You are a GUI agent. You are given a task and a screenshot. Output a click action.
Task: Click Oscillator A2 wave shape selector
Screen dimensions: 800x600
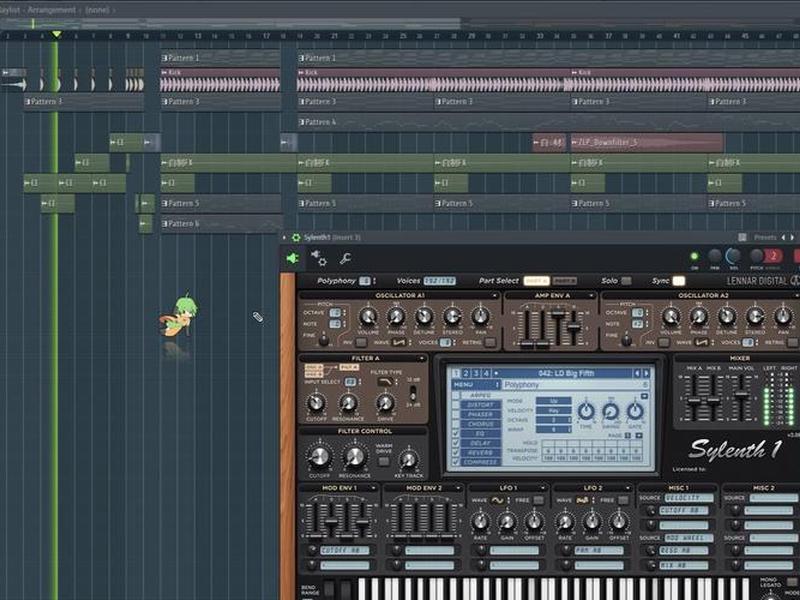pos(702,342)
